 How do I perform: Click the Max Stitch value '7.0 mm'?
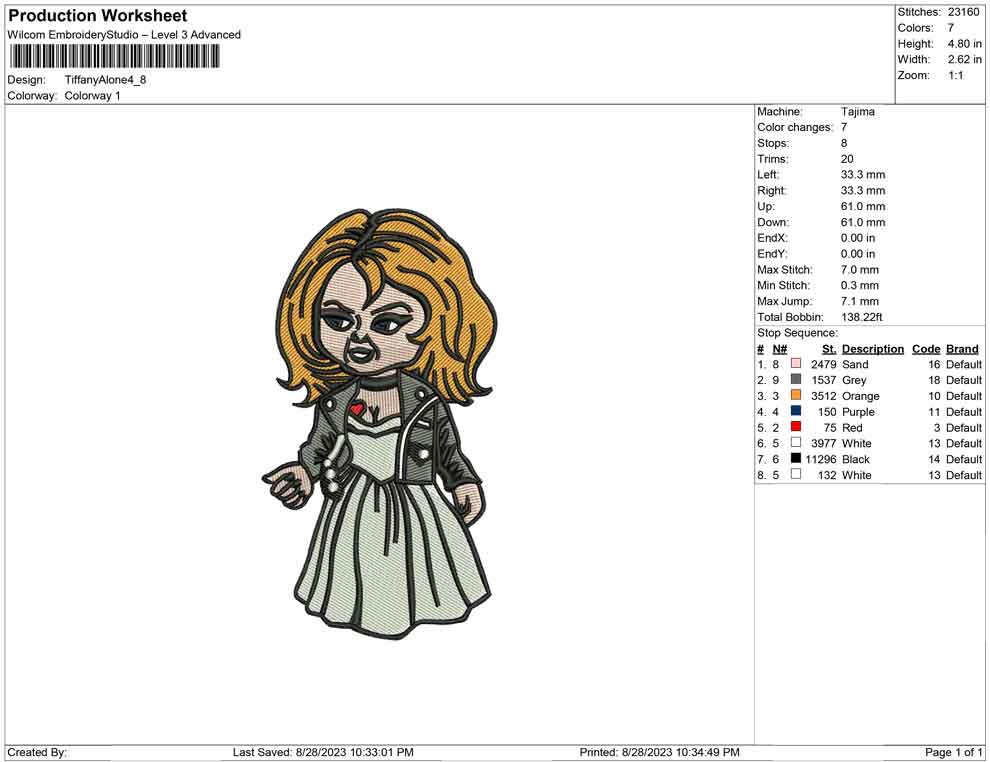point(860,270)
